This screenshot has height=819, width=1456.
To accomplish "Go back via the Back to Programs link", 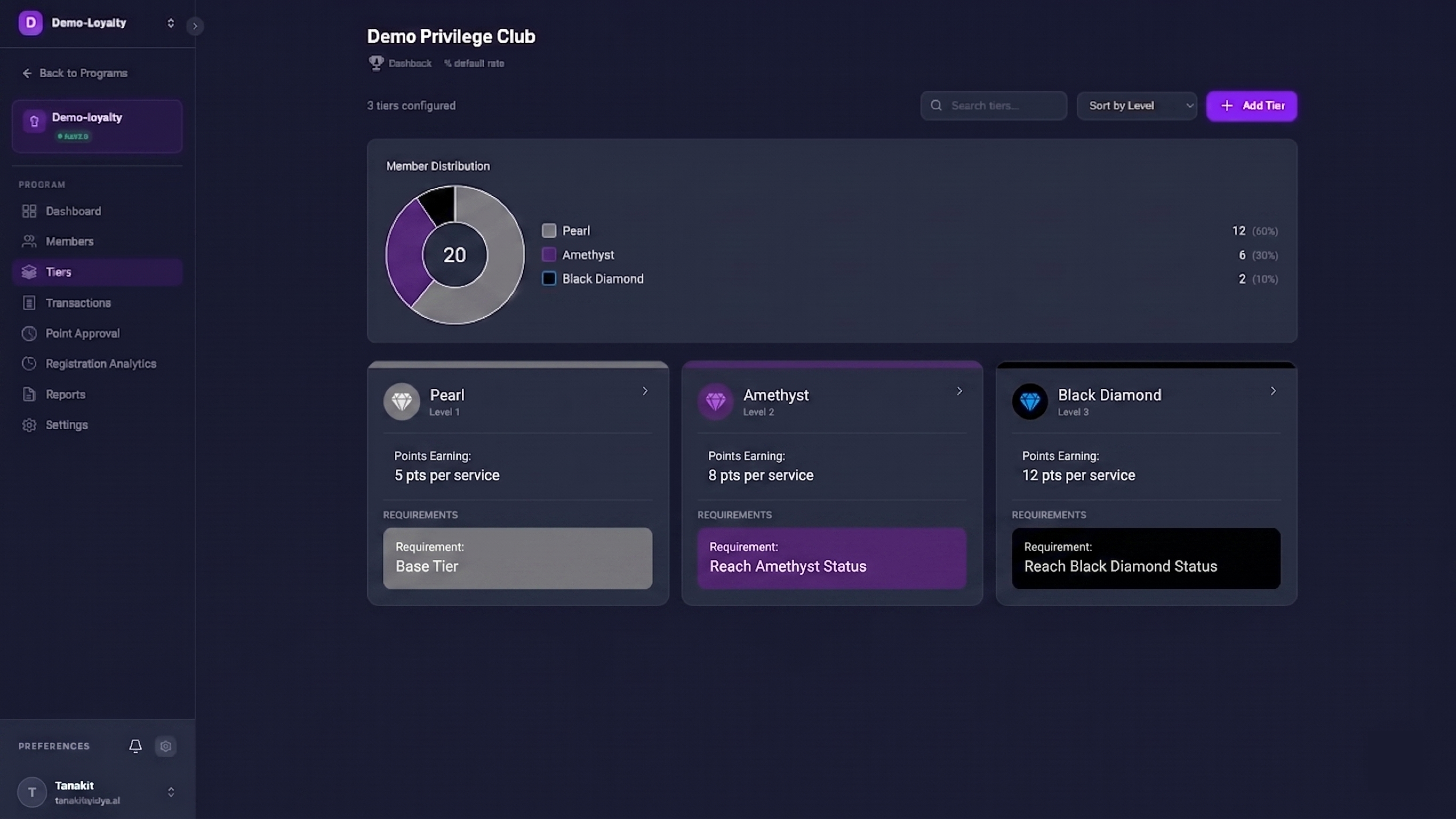I will 75,74.
